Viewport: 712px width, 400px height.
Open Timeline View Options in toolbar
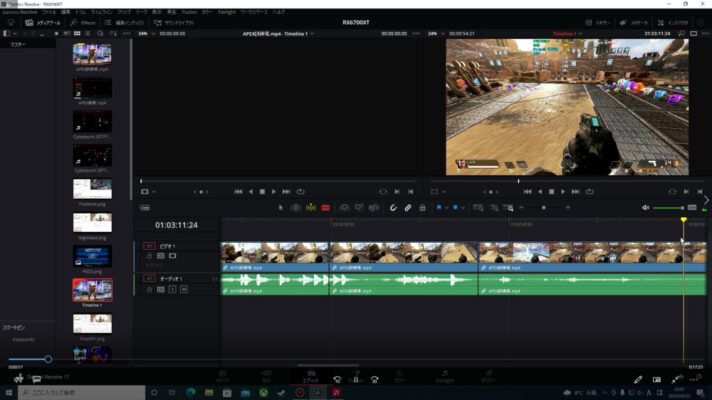point(145,207)
